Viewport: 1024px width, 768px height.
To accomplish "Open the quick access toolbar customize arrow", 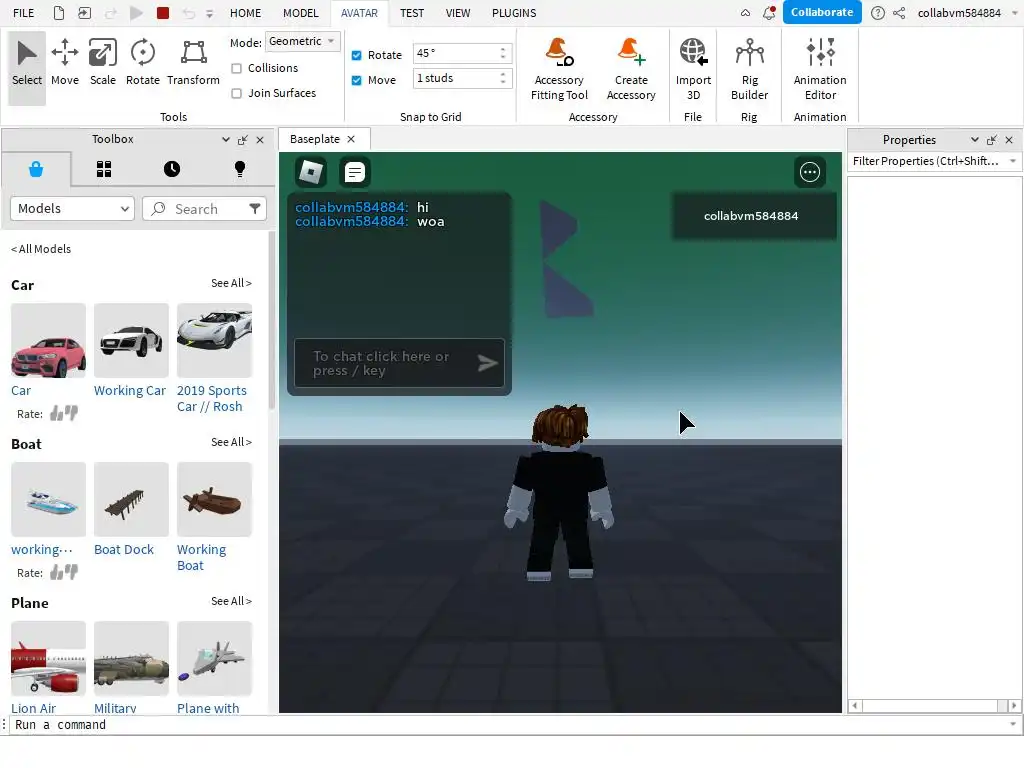I will click(x=210, y=13).
